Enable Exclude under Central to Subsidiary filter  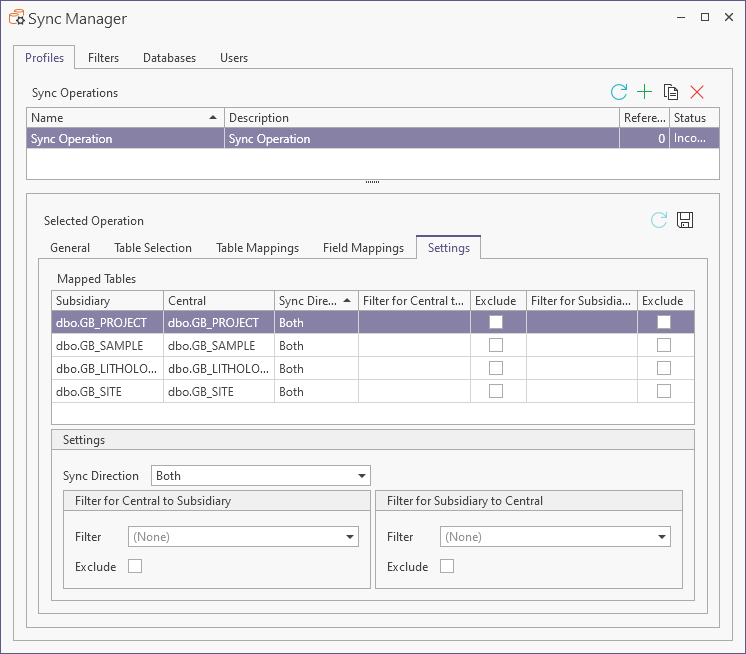(x=135, y=567)
